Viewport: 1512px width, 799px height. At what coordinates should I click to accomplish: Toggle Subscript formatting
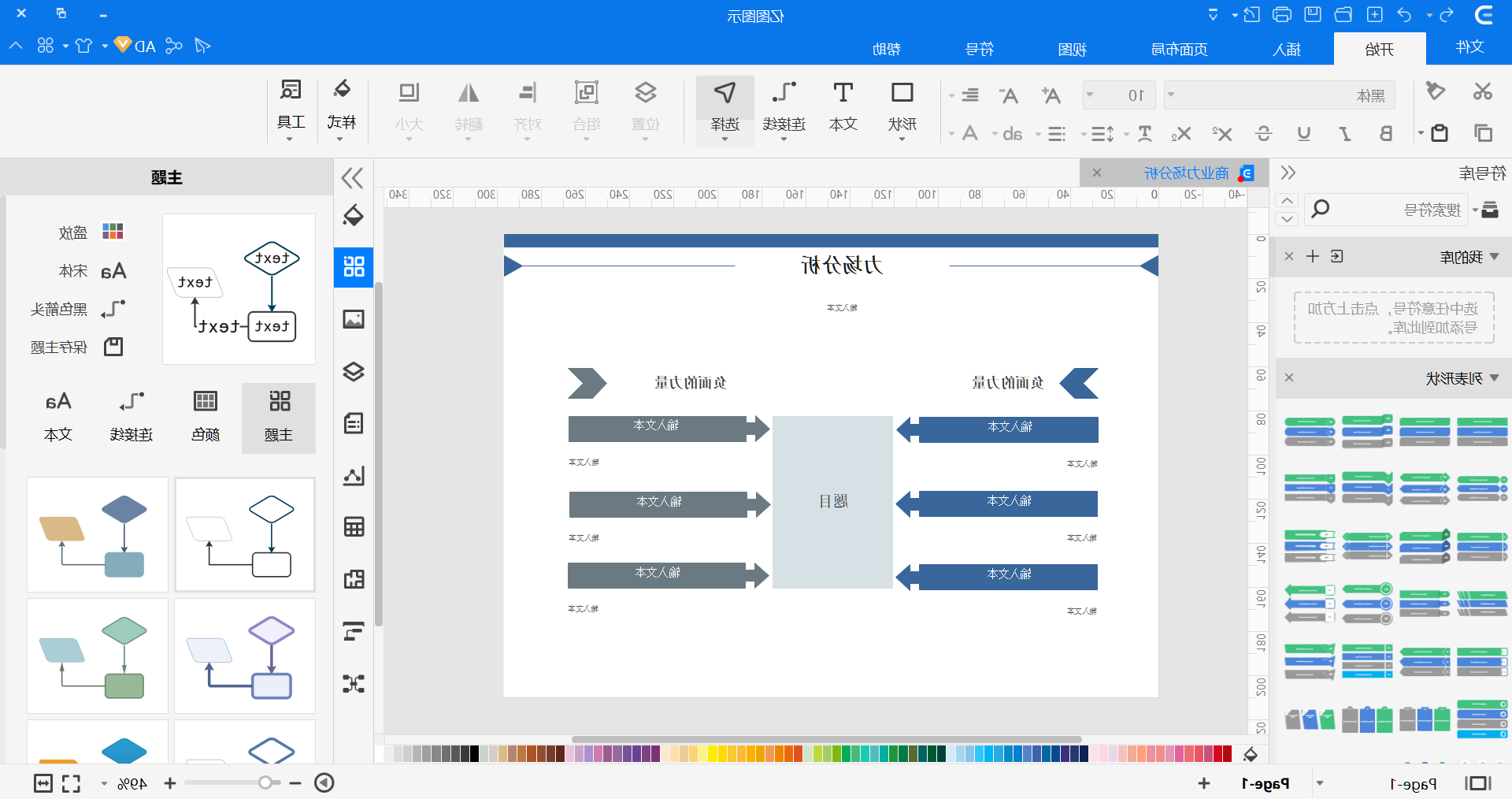(x=1180, y=133)
